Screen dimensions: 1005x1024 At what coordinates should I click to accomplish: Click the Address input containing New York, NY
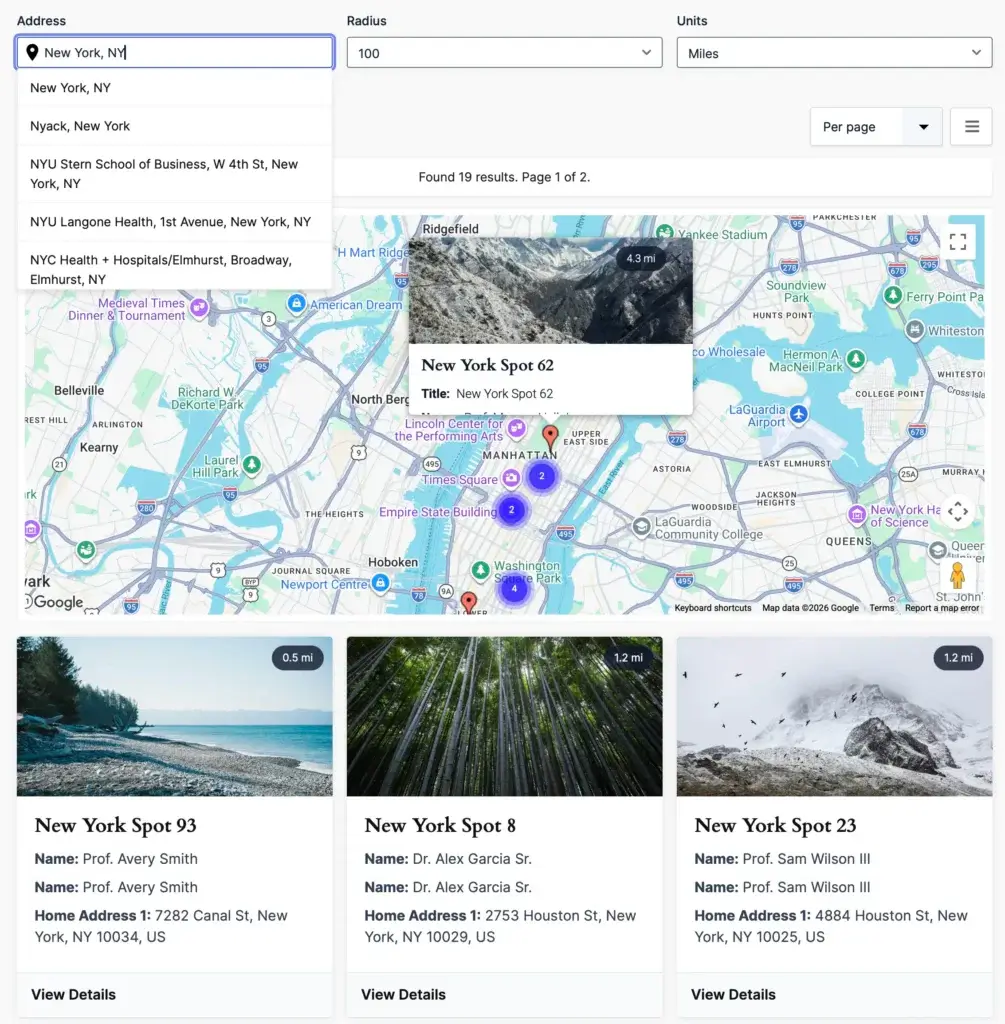pyautogui.click(x=175, y=52)
